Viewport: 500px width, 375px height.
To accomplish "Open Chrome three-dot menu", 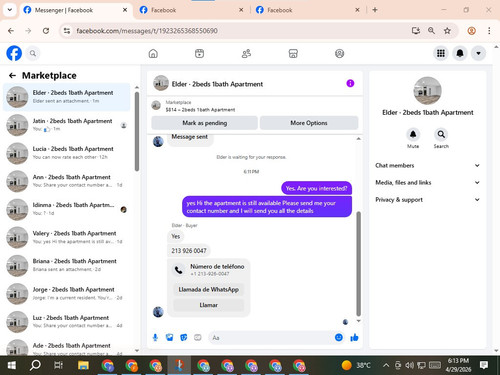I will (489, 31).
